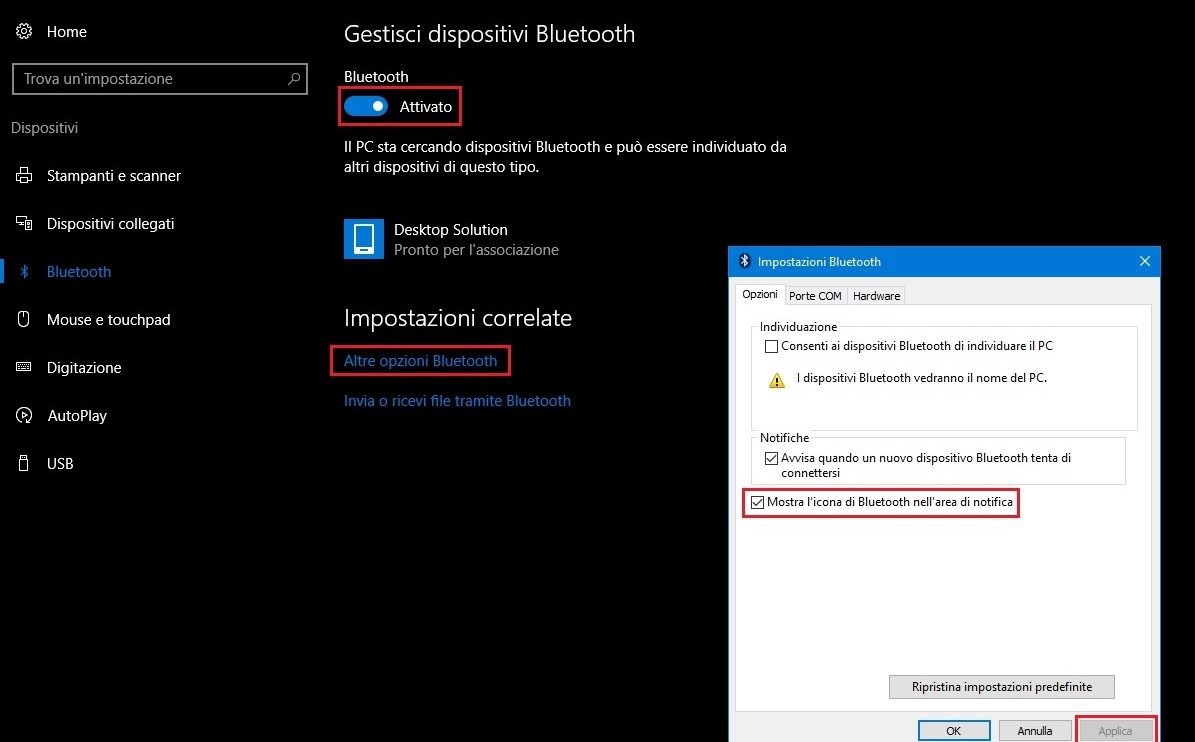Click the Impostazioni Bluetooth title bar text
This screenshot has width=1195, height=742.
click(819, 261)
